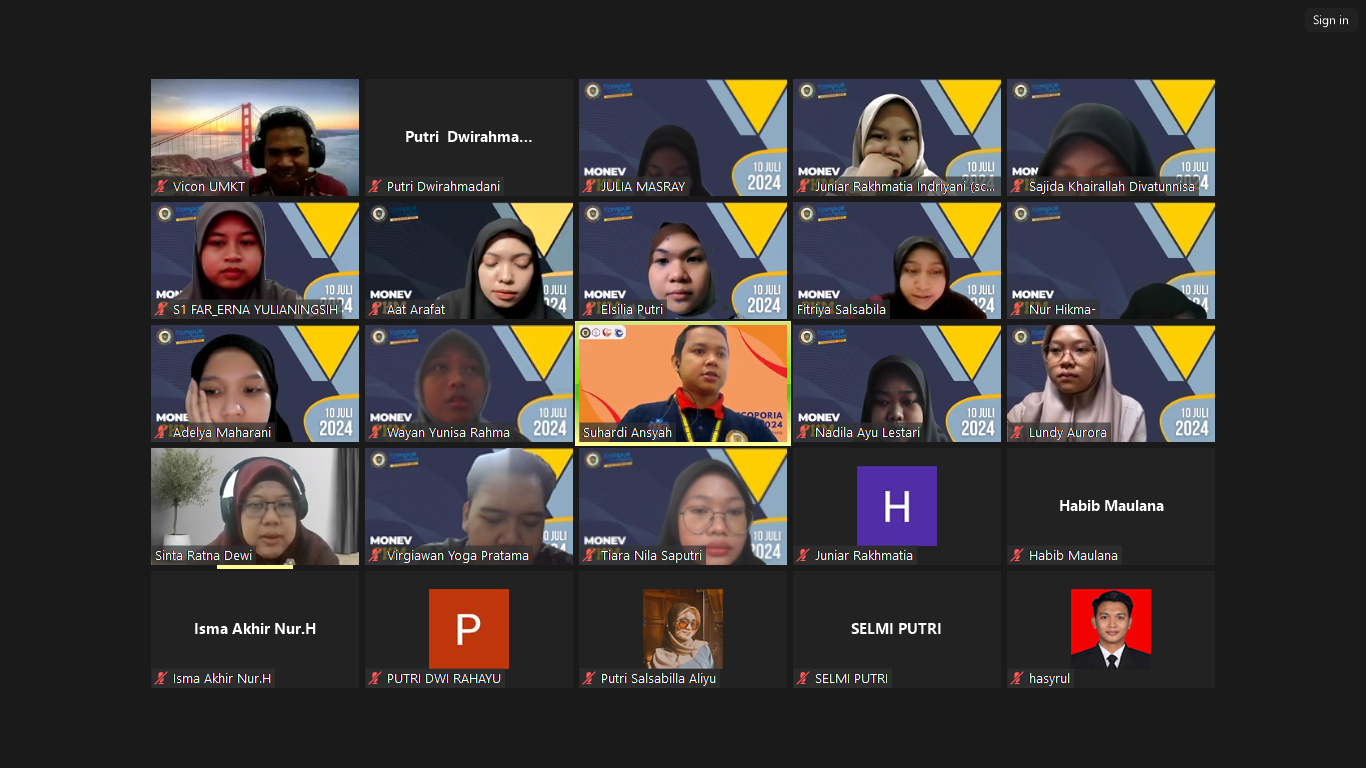Select the muted mic icon on JULIA MASRAY
This screenshot has height=768, width=1366.
[589, 187]
